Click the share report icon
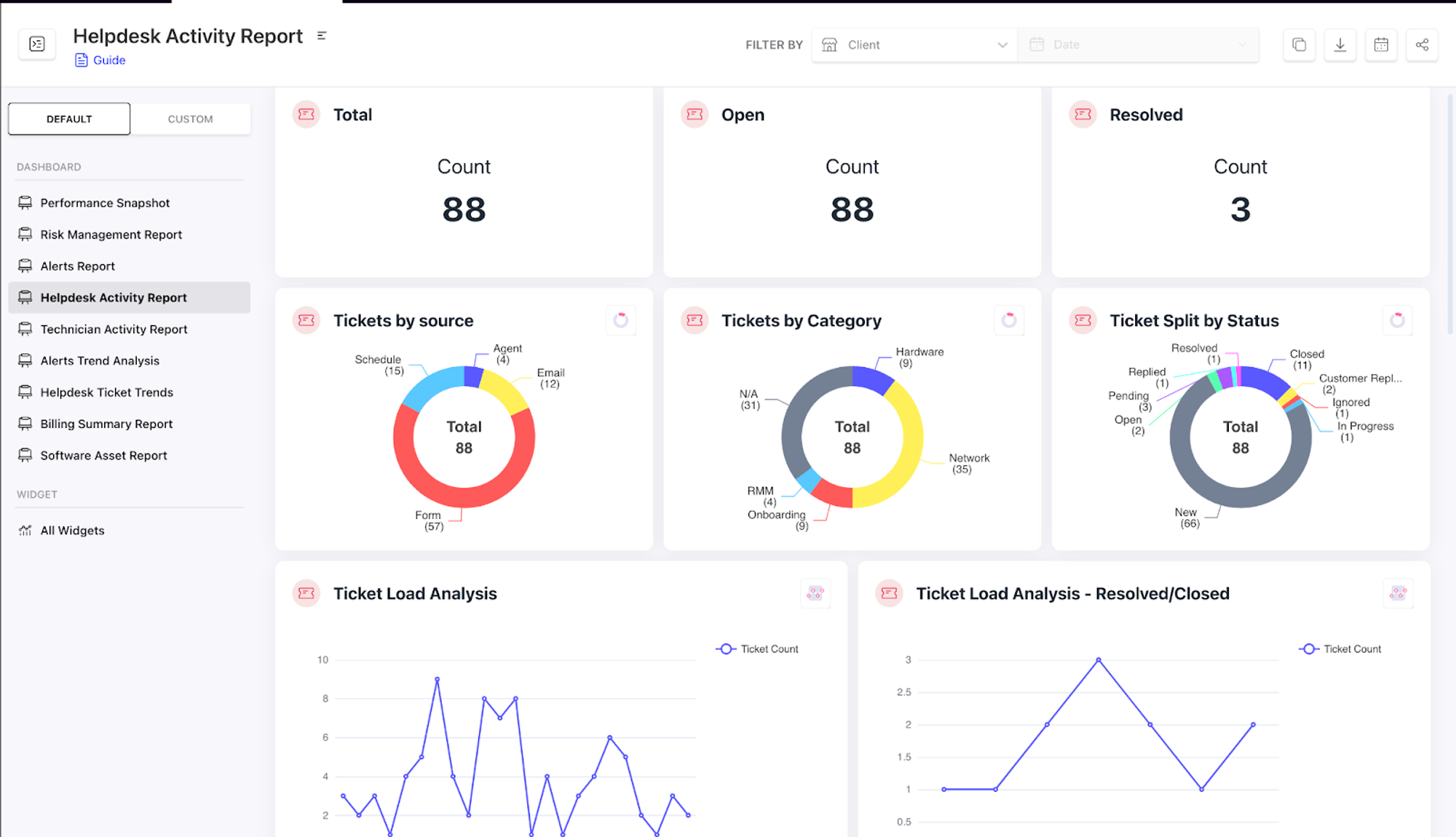1456x837 pixels. [1422, 44]
